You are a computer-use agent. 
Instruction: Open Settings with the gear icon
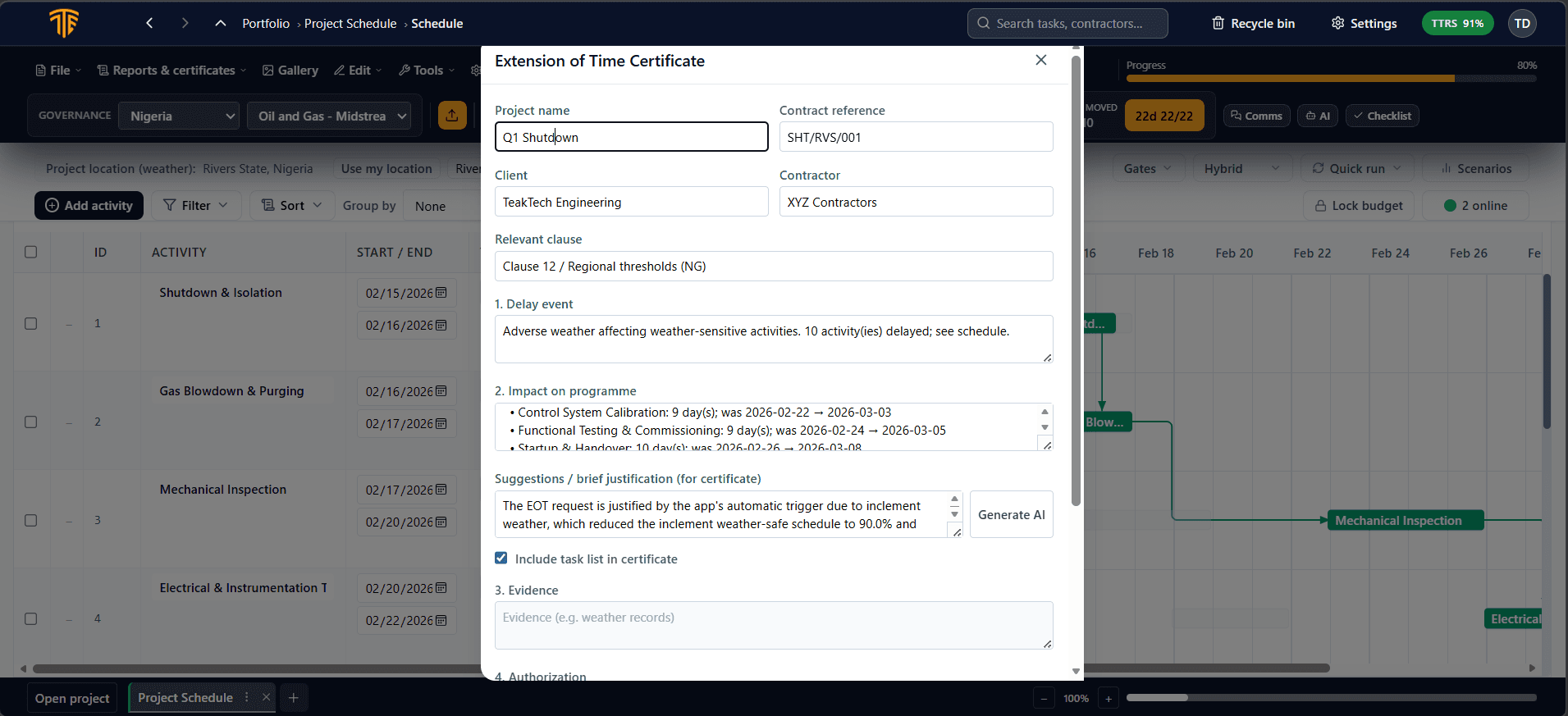pyautogui.click(x=1364, y=24)
